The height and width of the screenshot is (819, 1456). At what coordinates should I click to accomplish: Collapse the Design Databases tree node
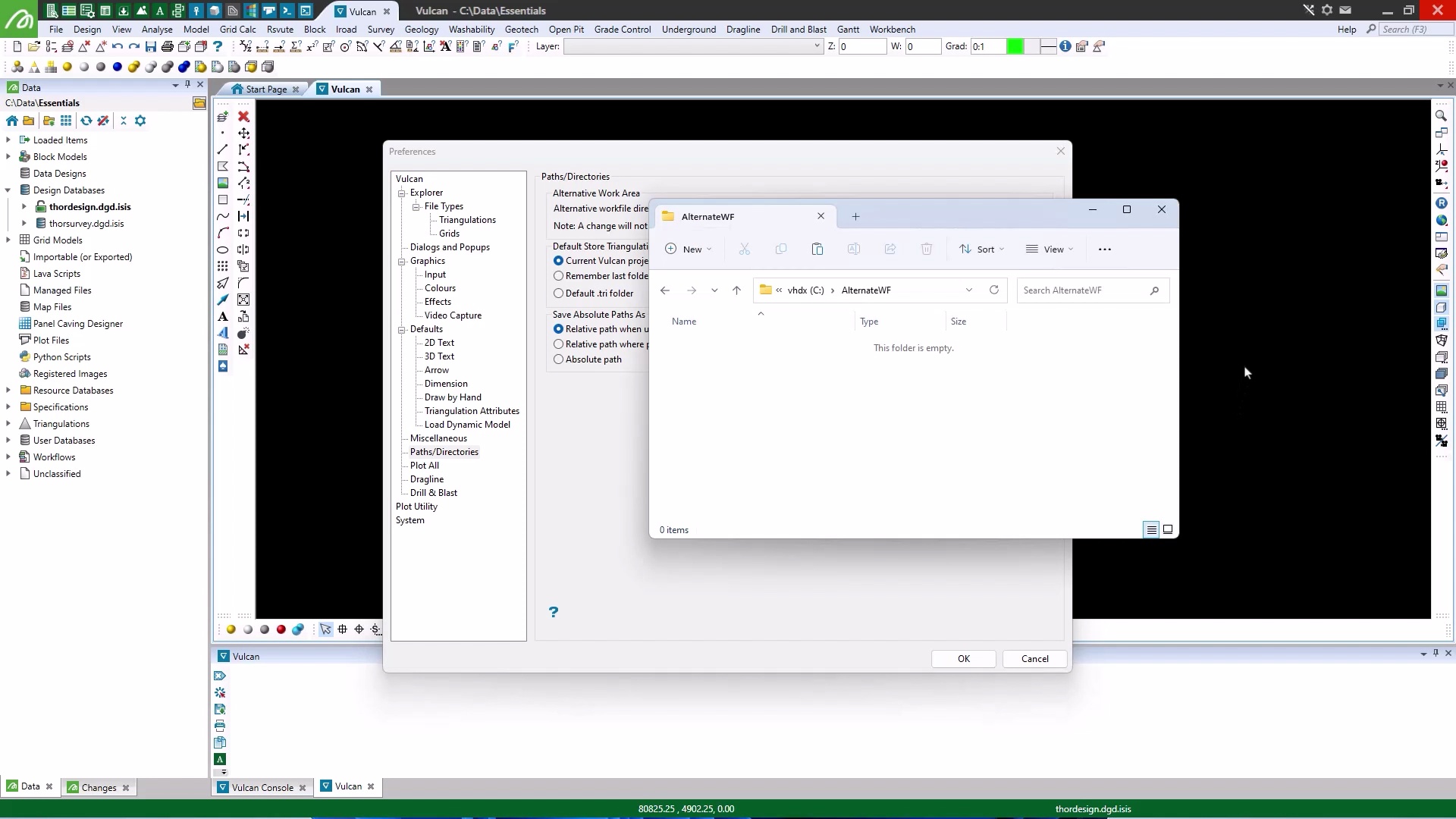click(8, 190)
